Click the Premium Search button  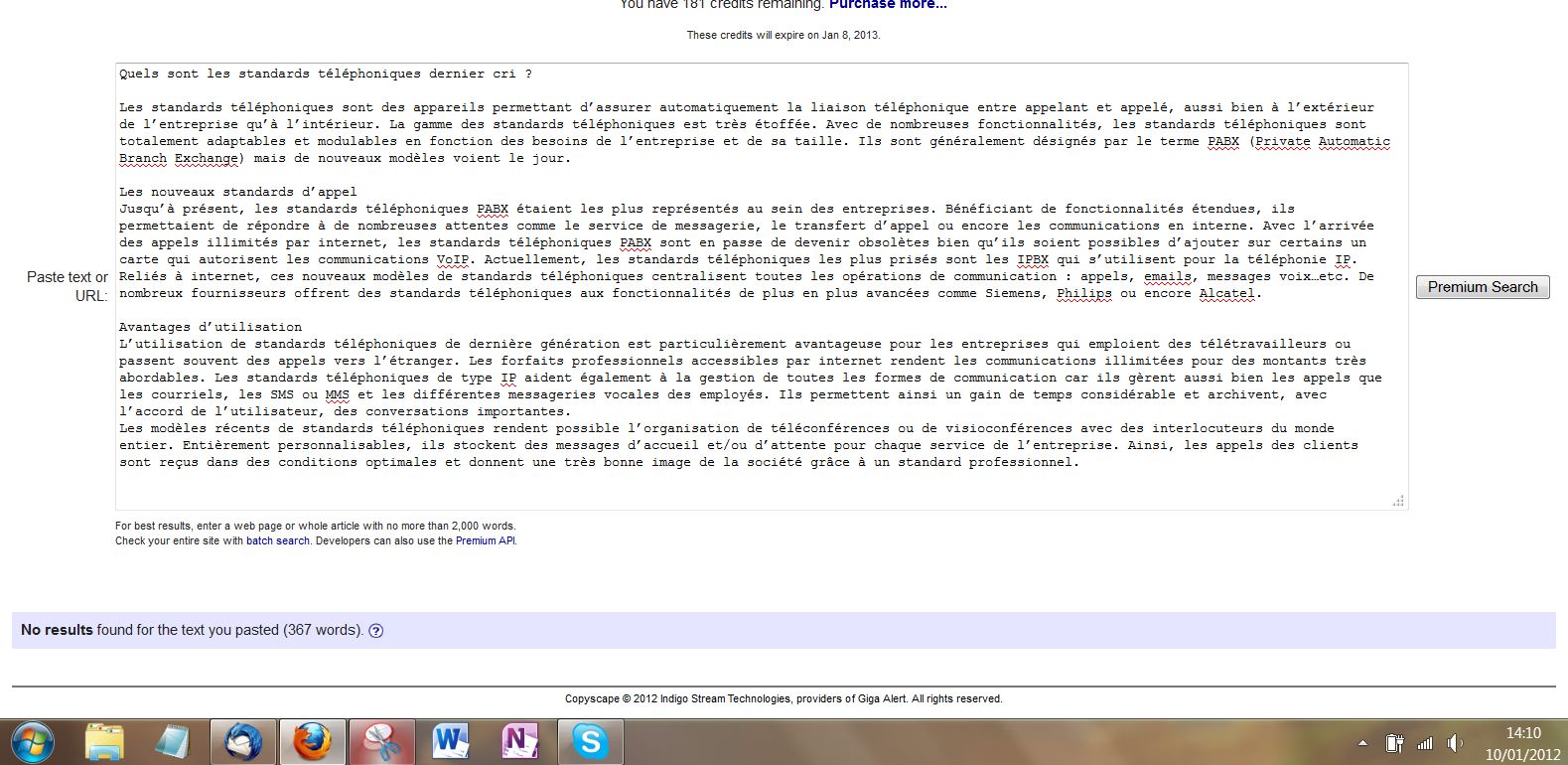point(1482,287)
